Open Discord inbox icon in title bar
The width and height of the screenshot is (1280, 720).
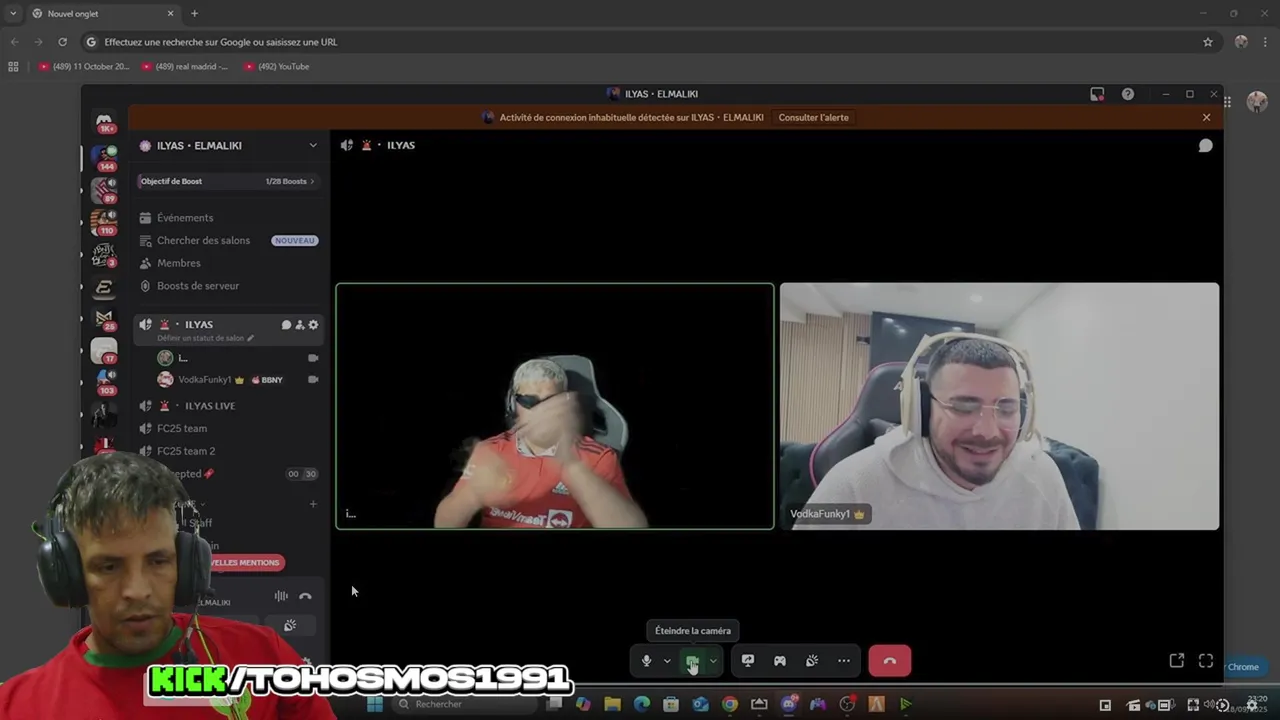point(1097,94)
